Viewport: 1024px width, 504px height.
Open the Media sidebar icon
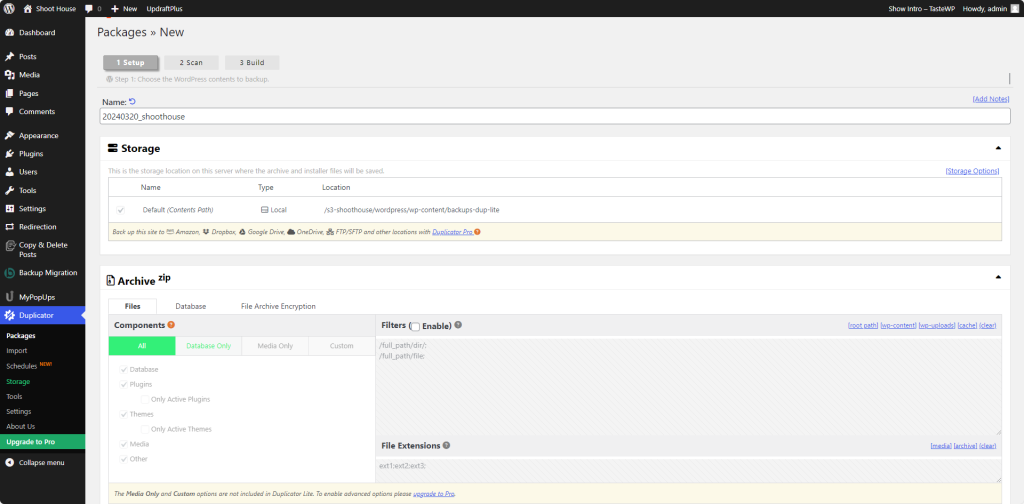coord(10,75)
